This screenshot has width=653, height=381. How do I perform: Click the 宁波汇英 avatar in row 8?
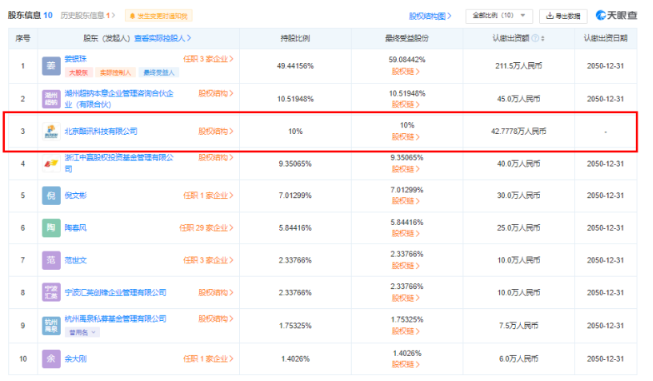coord(51,292)
